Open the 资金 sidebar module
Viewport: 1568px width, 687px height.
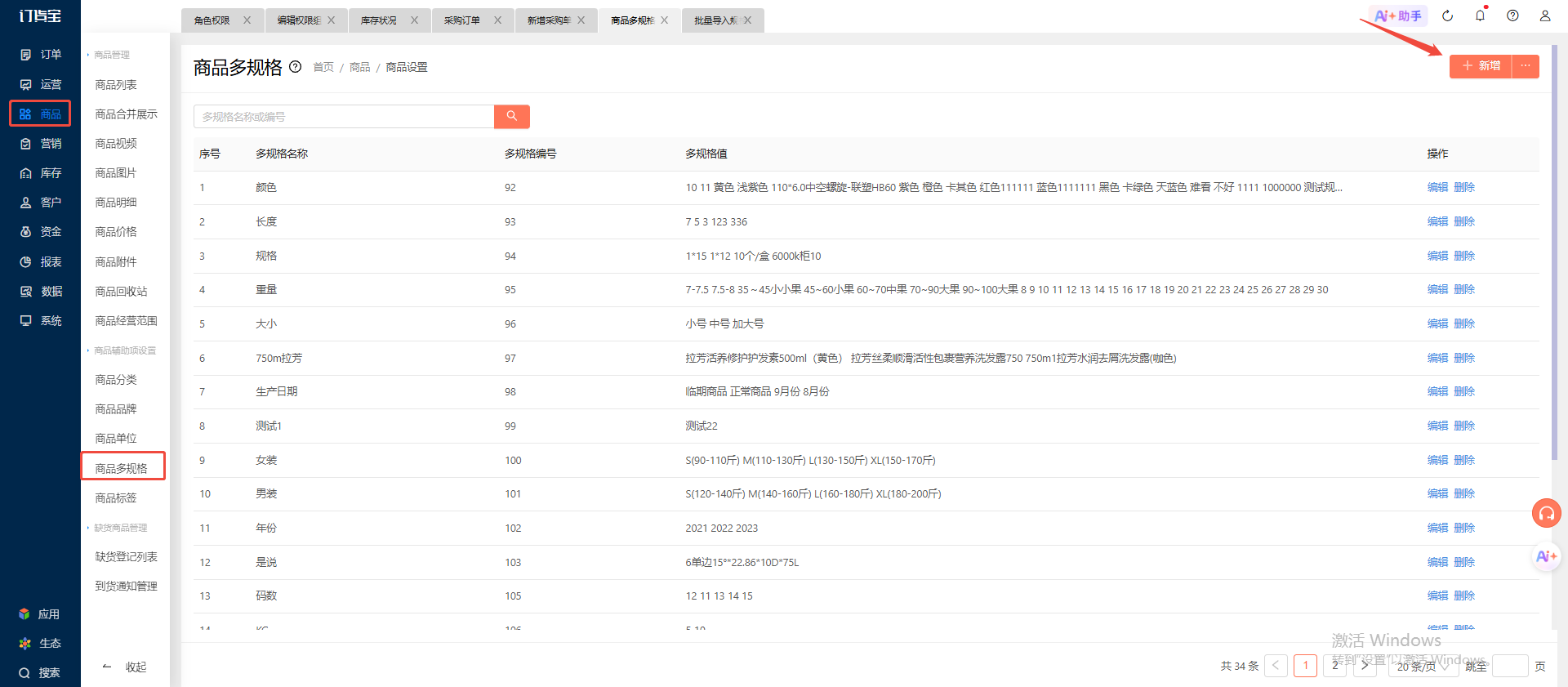(40, 232)
